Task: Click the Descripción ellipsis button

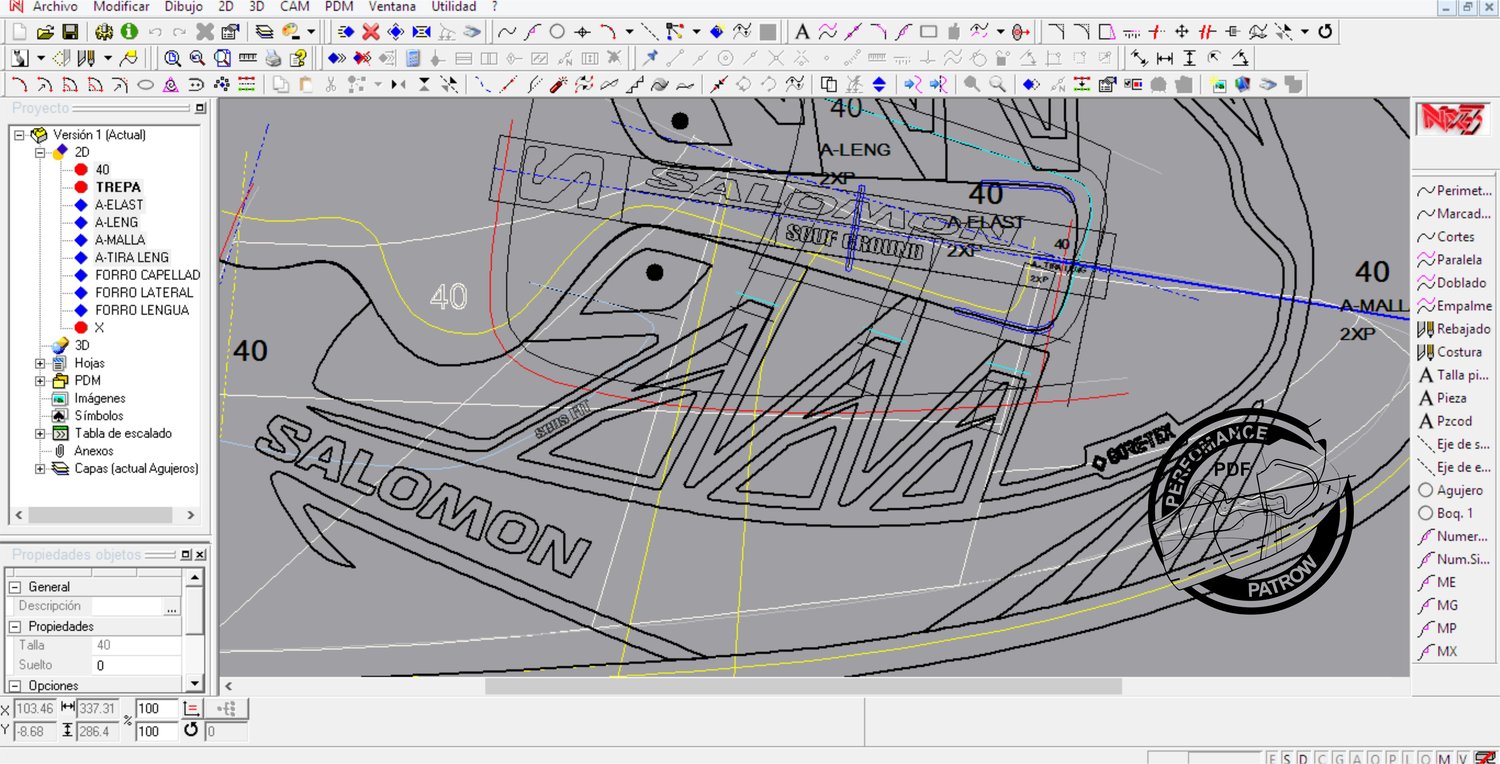Action: pos(172,607)
